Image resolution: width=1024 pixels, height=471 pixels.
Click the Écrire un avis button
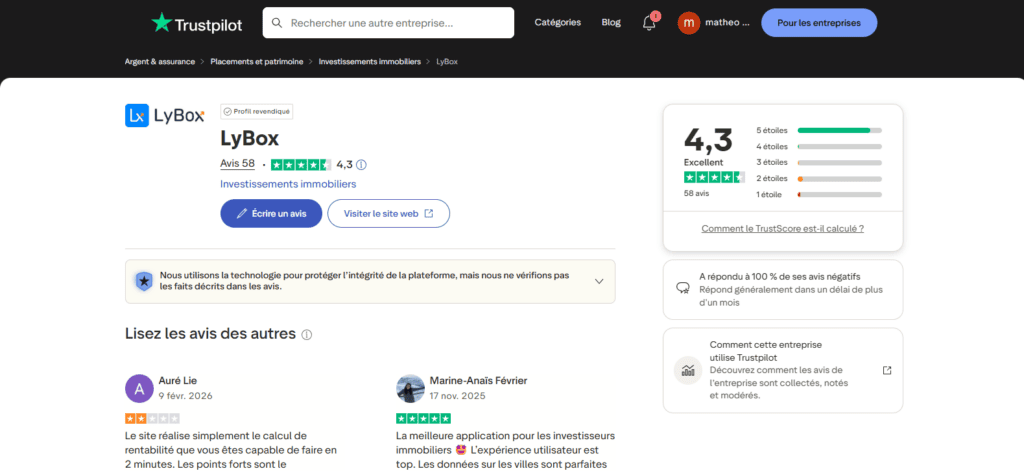(x=271, y=213)
